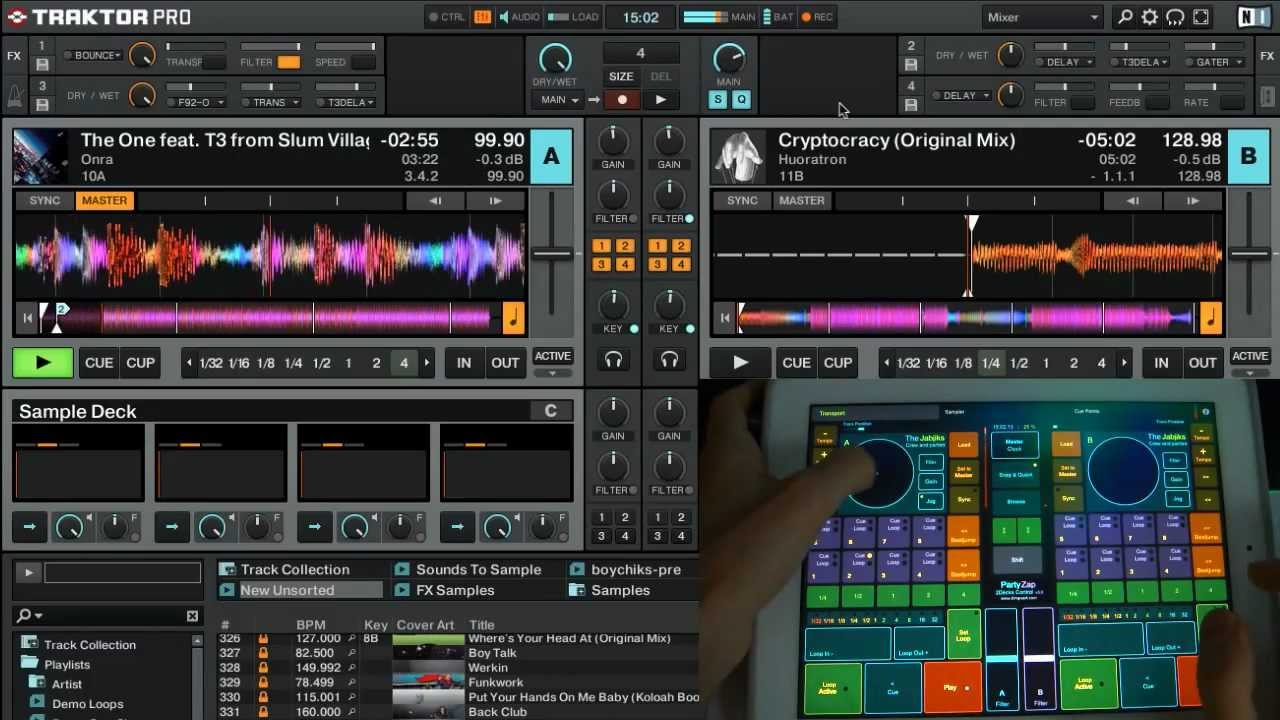Screen dimensions: 1280x720
Task: Jump to track start on Deck A
Action: (x=27, y=318)
